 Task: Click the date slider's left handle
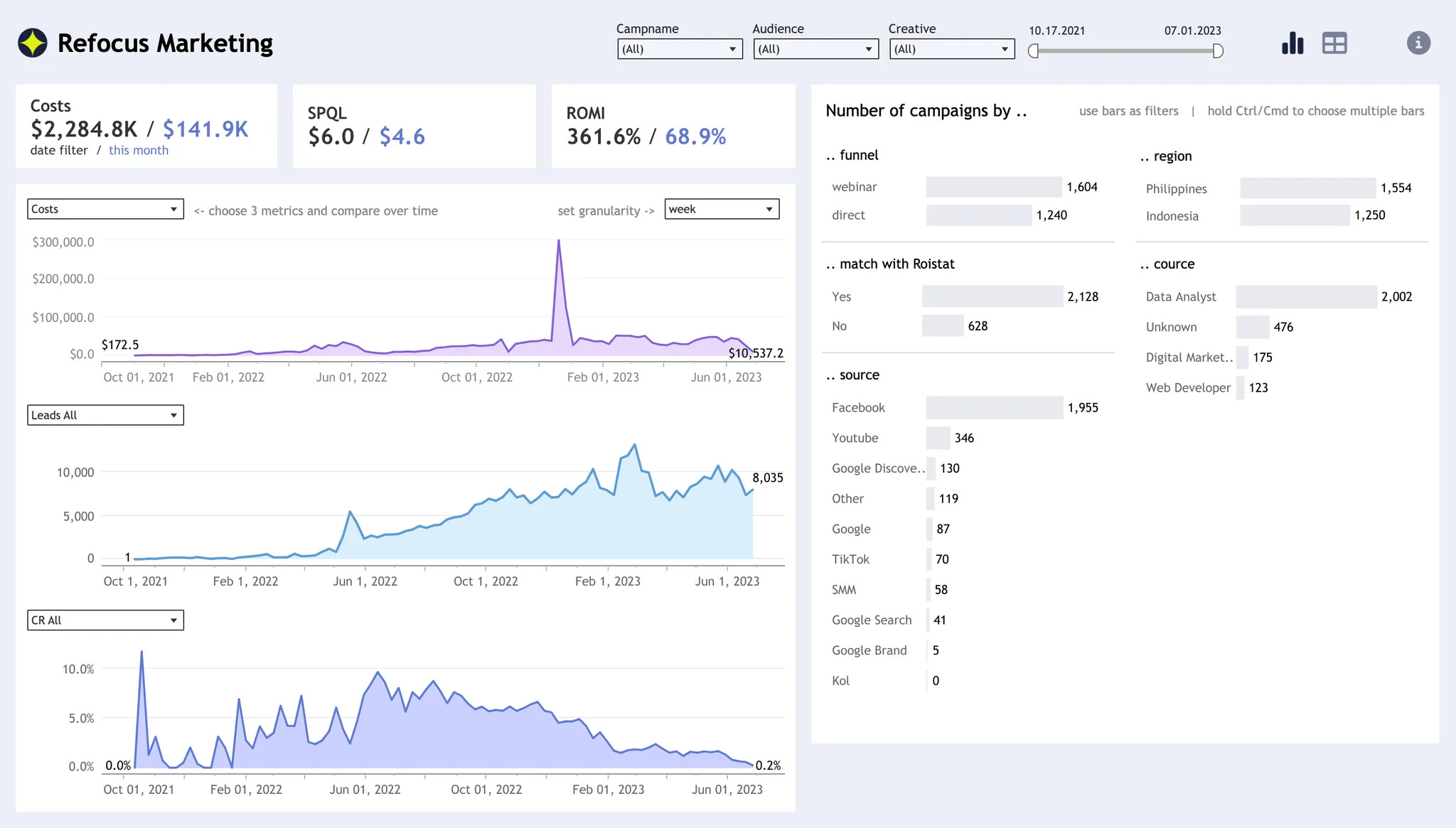coord(1034,51)
